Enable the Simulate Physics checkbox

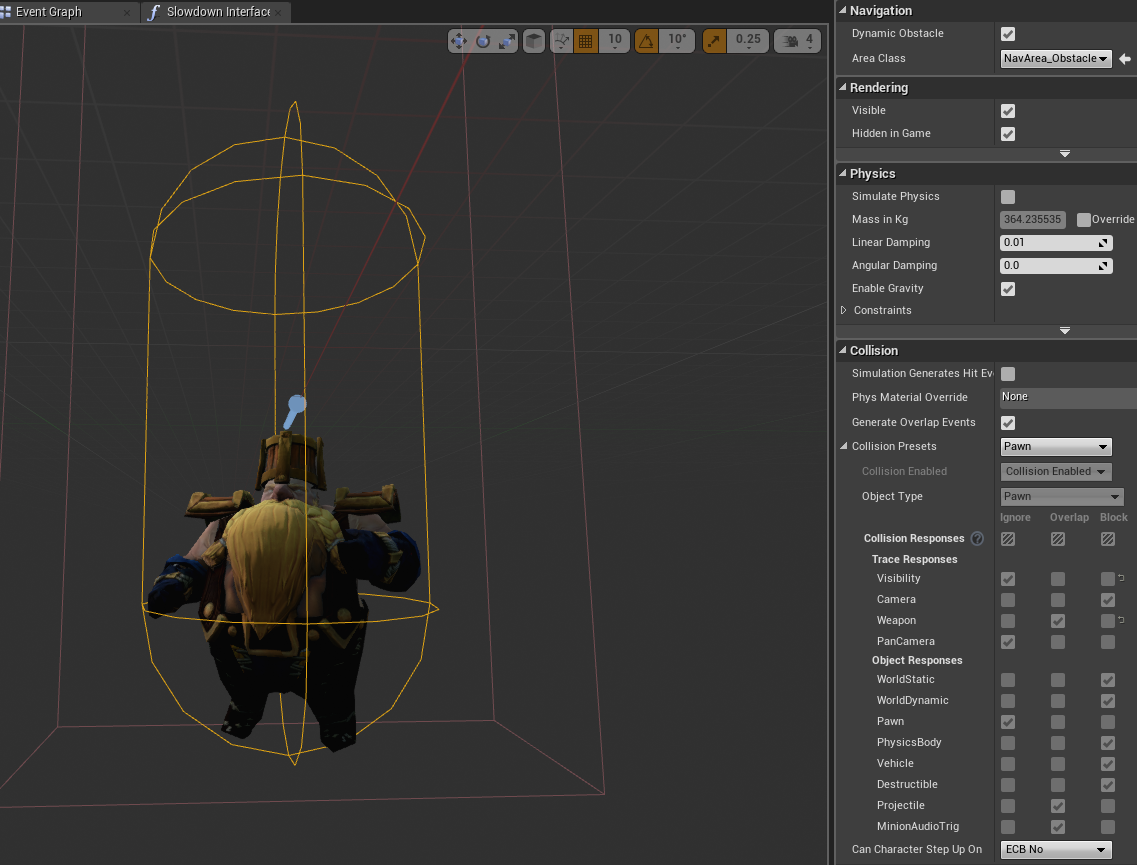tap(1008, 196)
